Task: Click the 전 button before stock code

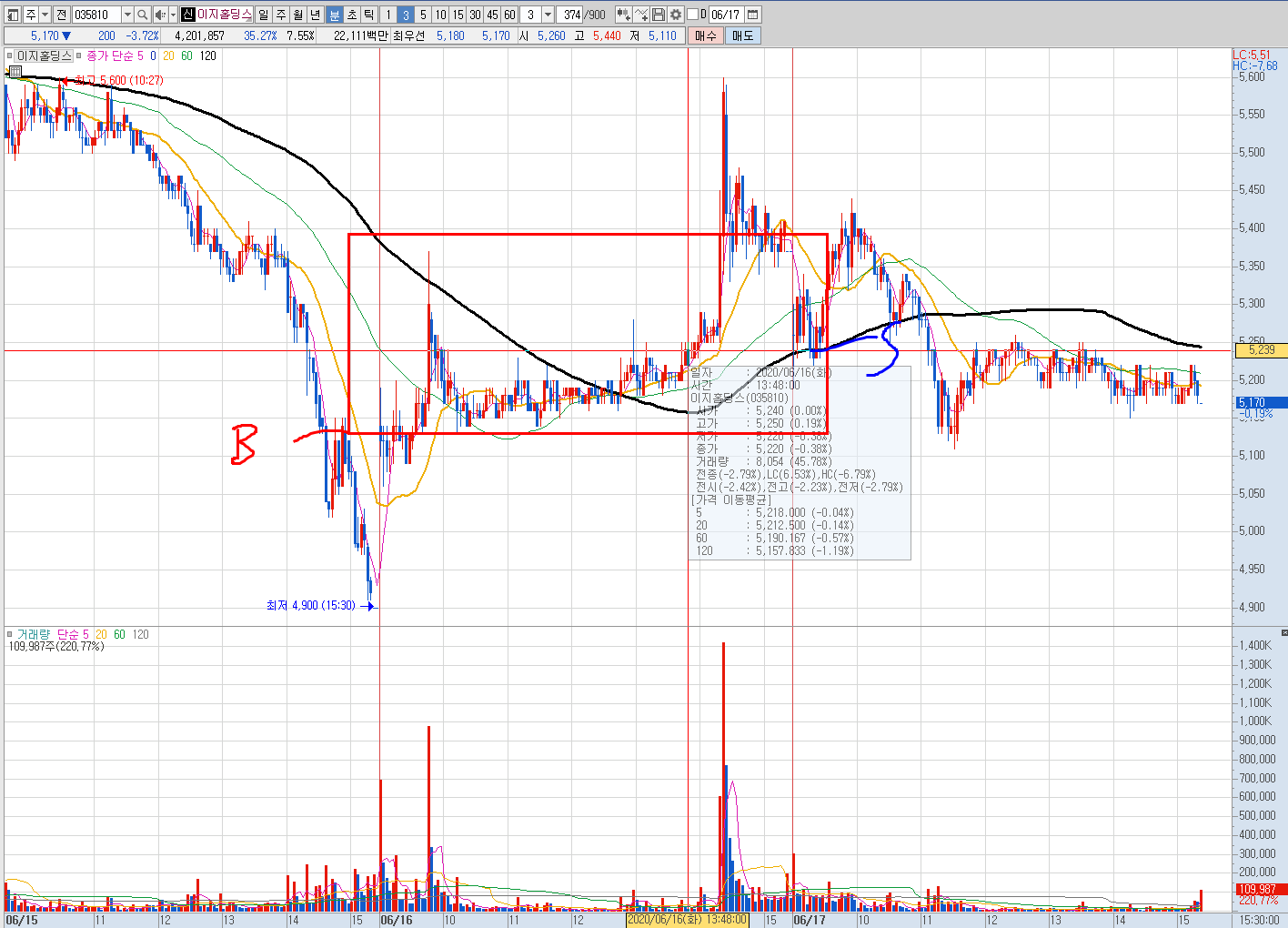Action: [x=61, y=15]
